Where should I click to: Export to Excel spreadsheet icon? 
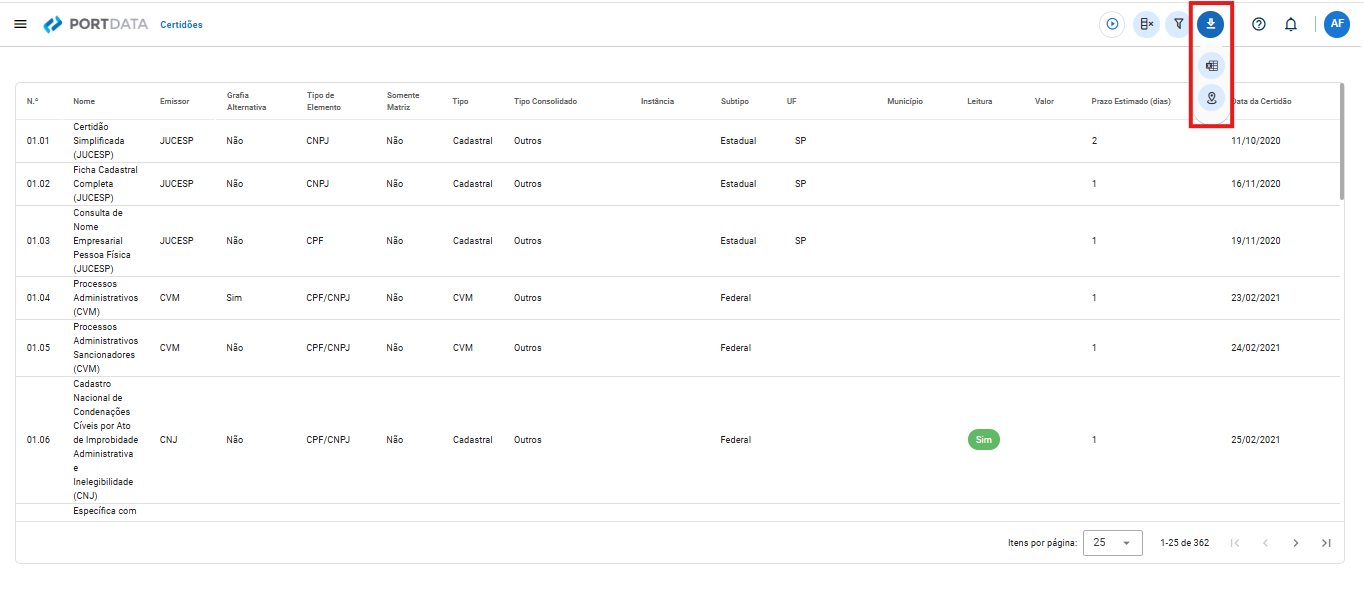1211,66
